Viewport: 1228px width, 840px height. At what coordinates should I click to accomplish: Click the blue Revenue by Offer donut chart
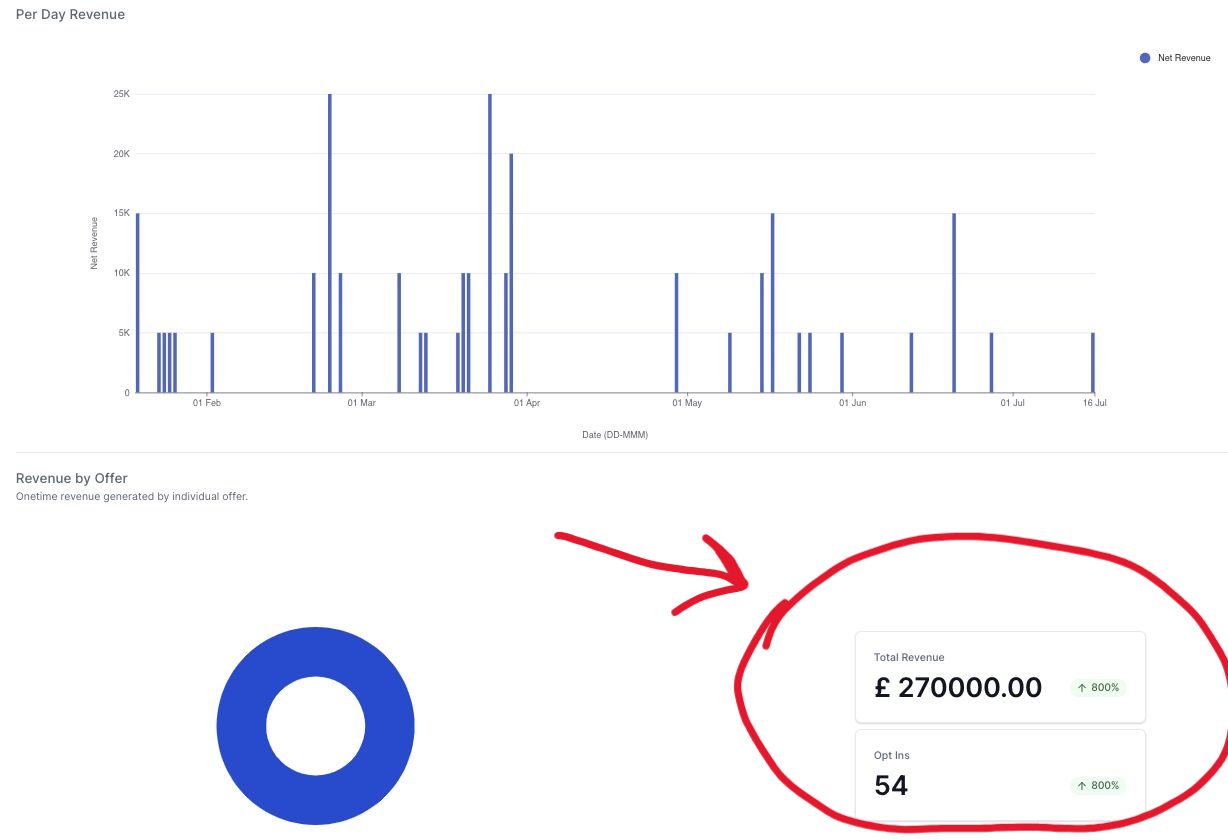point(315,726)
